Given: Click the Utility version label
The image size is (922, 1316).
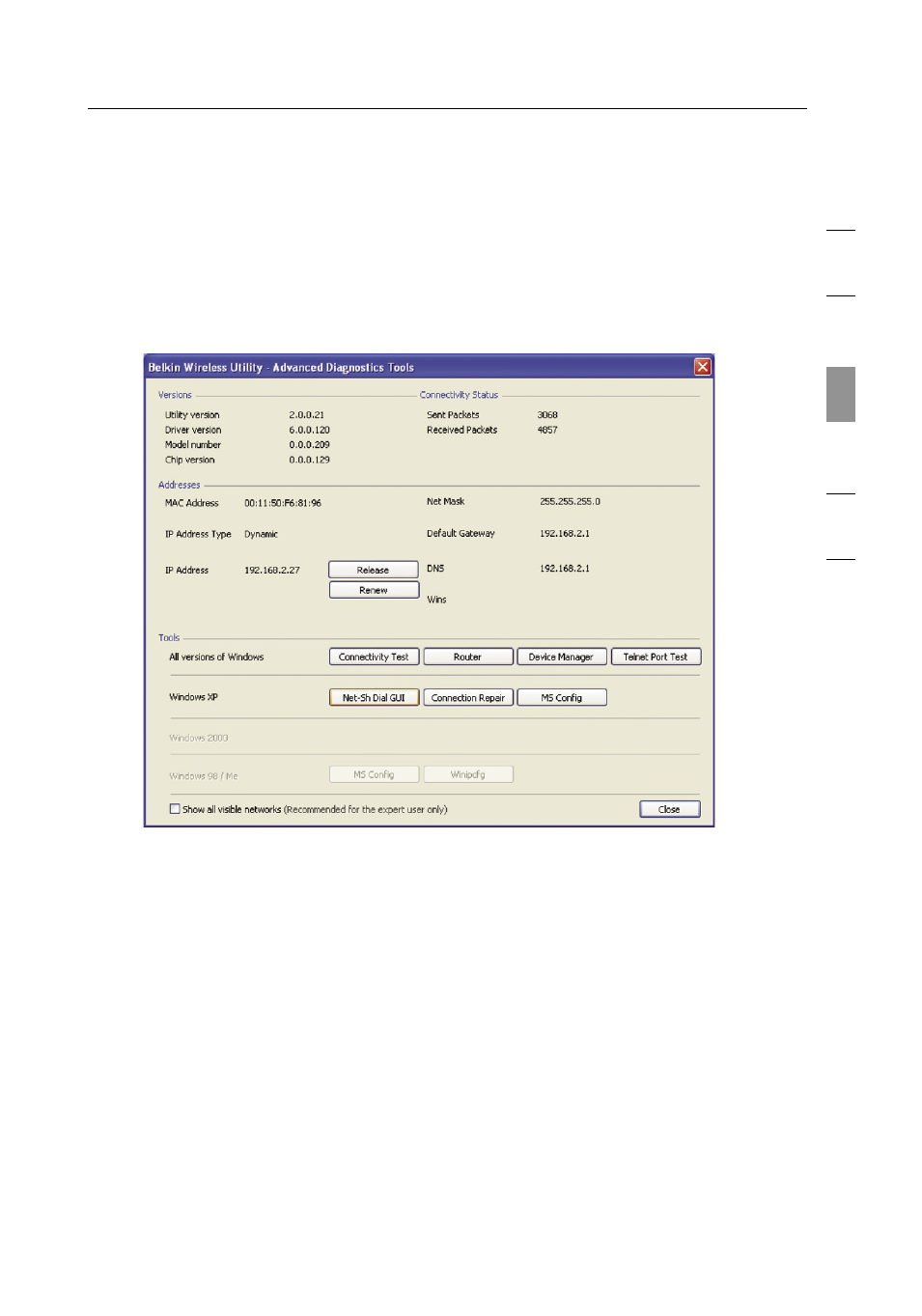Looking at the screenshot, I should [x=192, y=415].
